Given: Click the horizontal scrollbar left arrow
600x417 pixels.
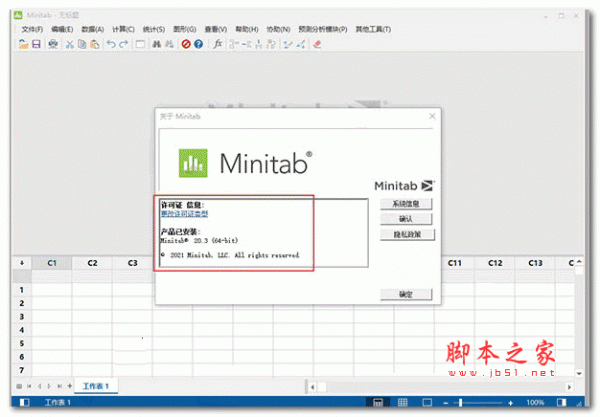Looking at the screenshot, I should 313,387.
